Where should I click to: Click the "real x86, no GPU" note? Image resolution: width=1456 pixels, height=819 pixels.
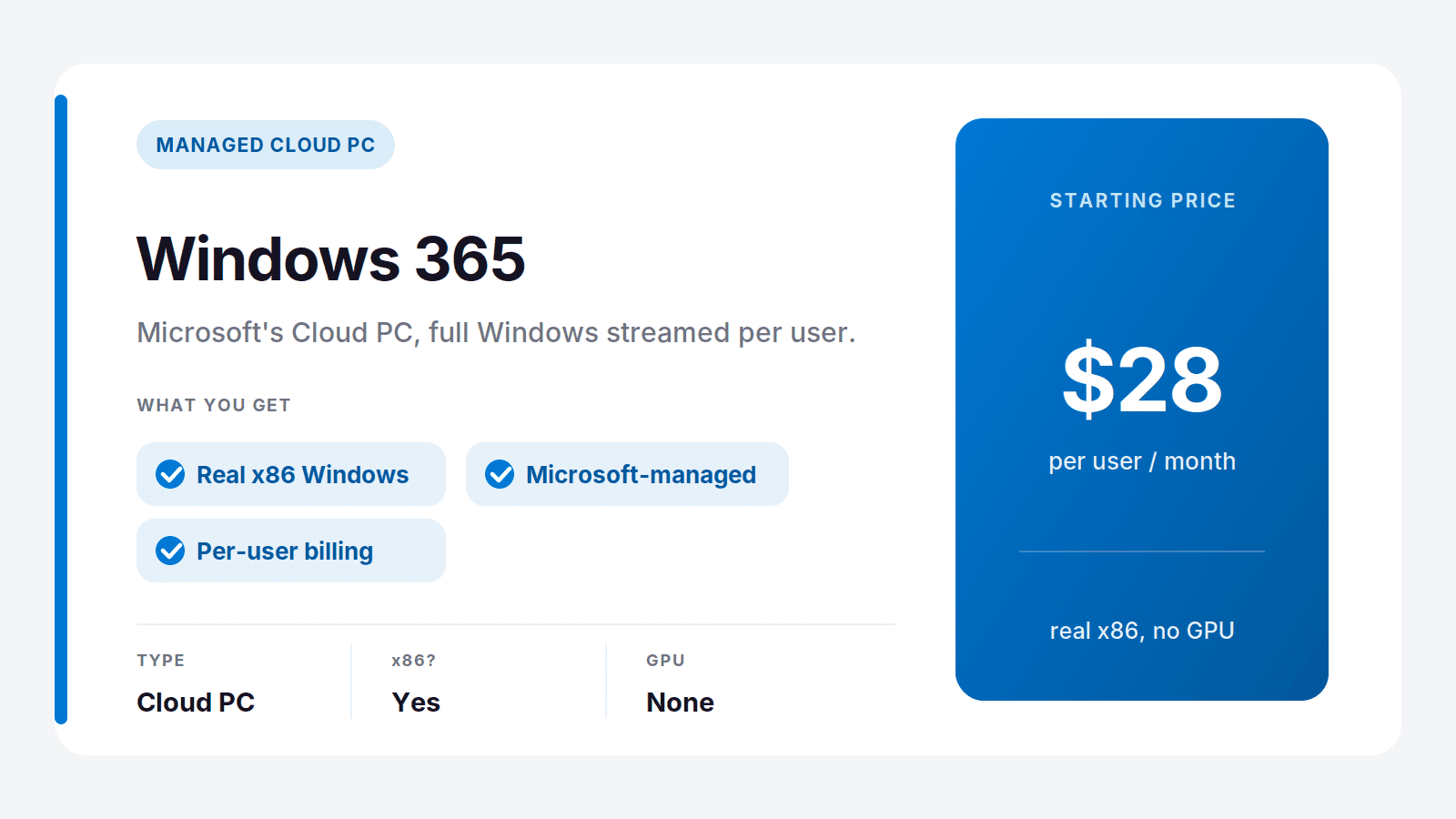pyautogui.click(x=1142, y=631)
